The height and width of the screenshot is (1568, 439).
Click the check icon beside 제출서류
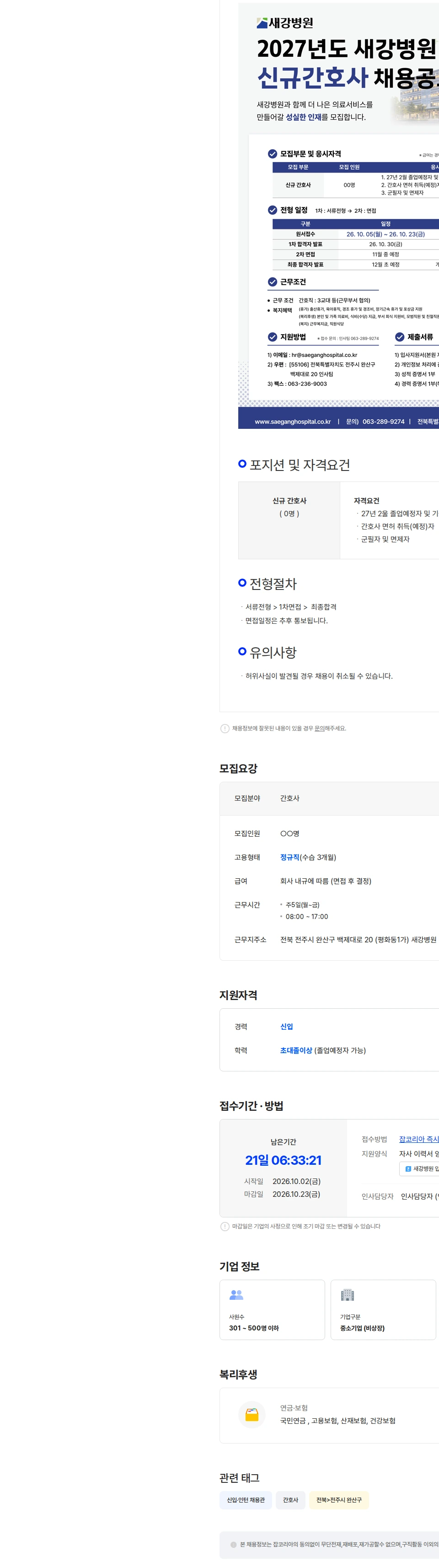coord(400,337)
